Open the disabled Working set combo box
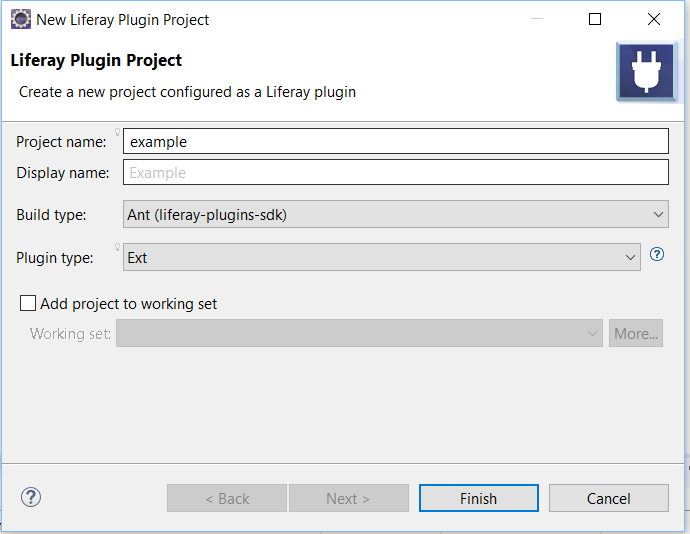 coord(359,333)
